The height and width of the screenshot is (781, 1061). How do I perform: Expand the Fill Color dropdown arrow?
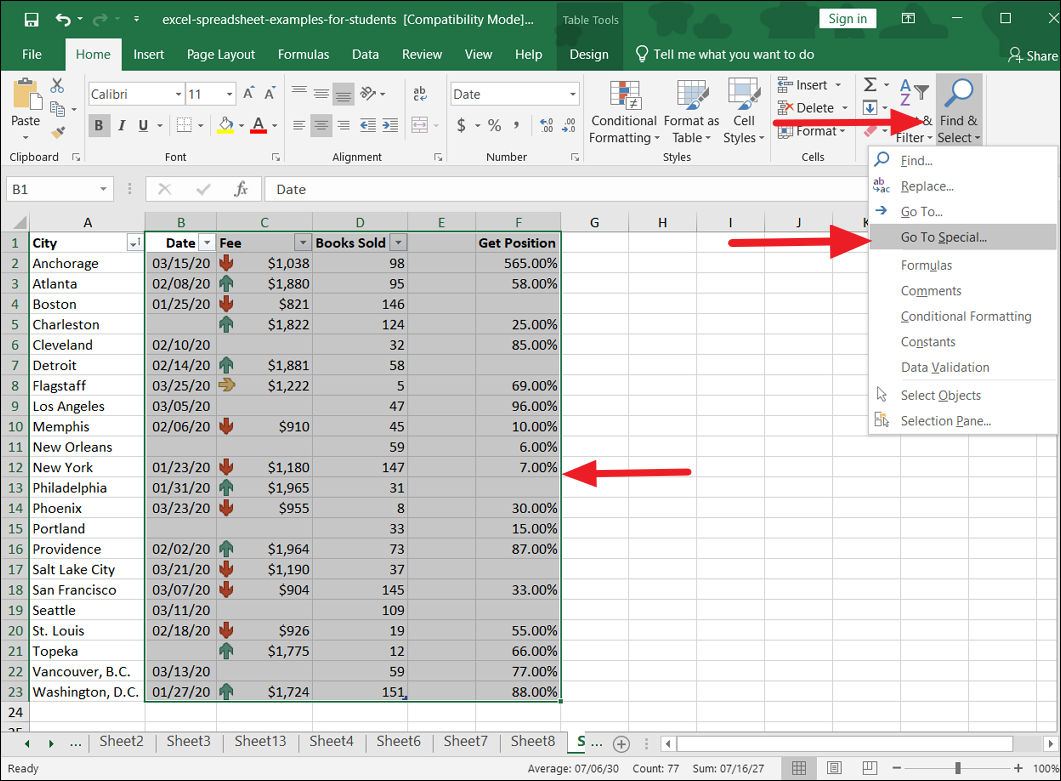coord(240,126)
